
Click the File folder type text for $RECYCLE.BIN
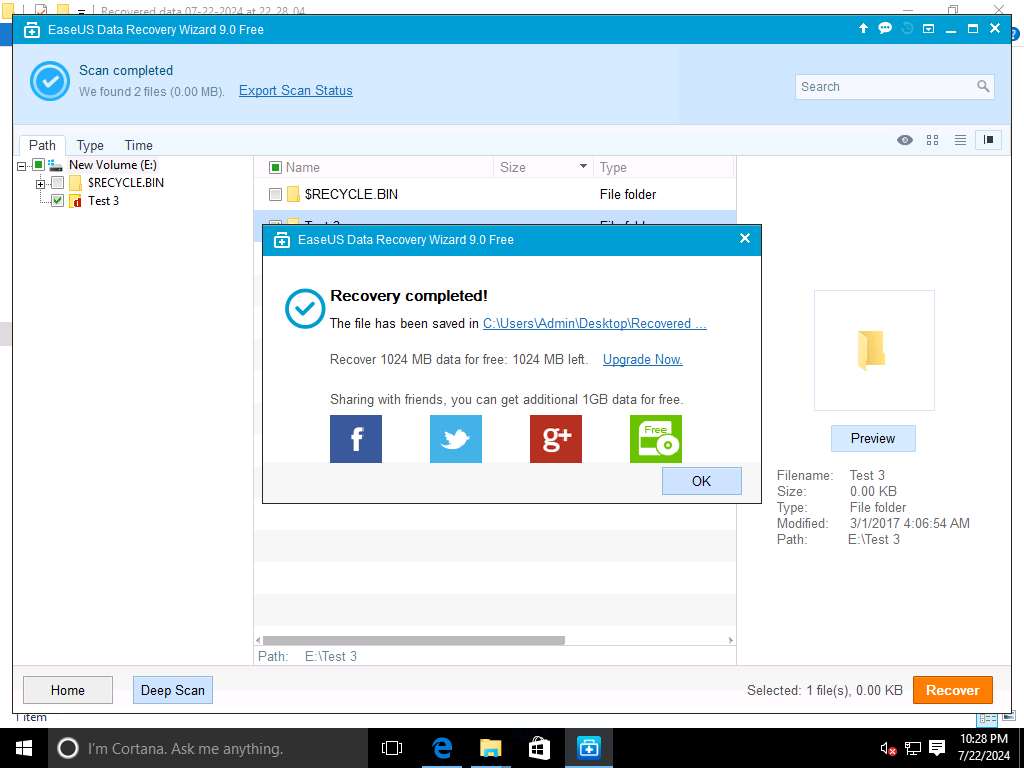[x=628, y=194]
